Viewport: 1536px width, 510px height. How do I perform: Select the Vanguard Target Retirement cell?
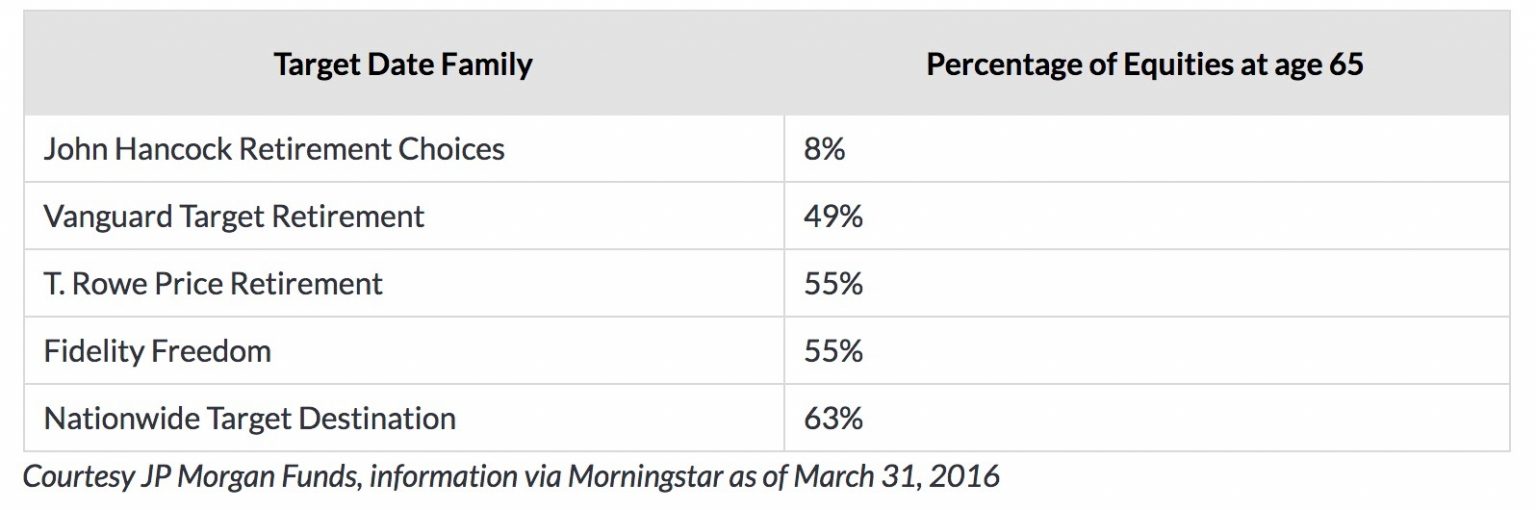pos(234,216)
